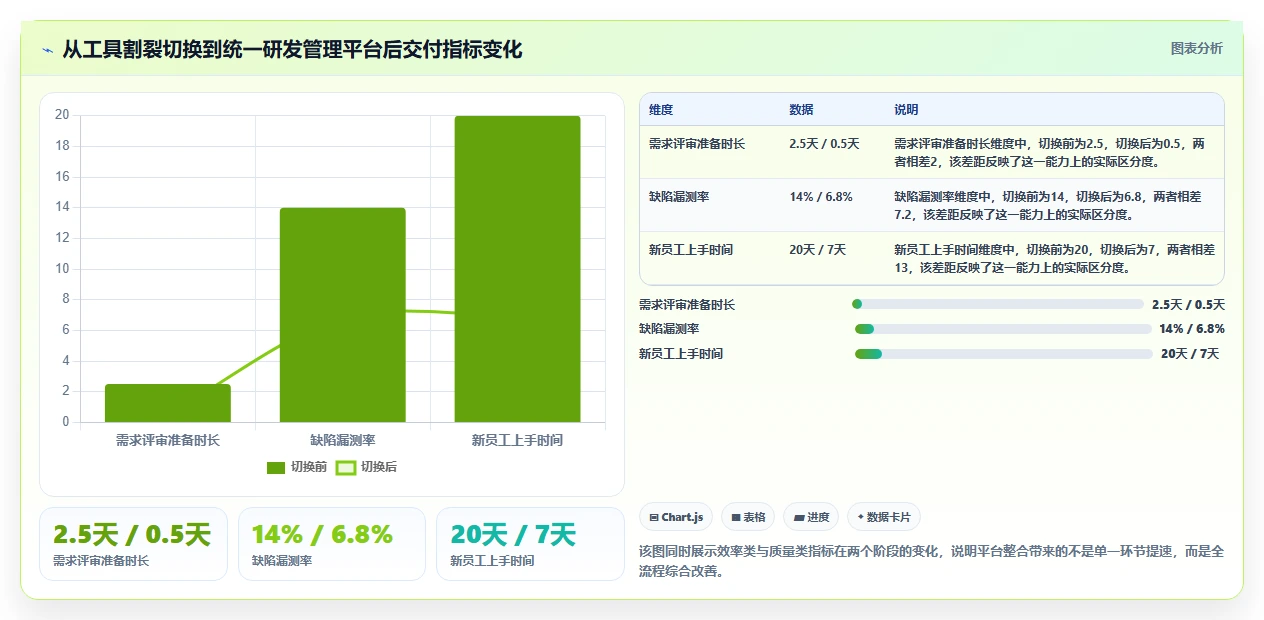This screenshot has height=620, width=1264.
Task: Open the 图表分析 label in header
Action: pyautogui.click(x=1196, y=48)
